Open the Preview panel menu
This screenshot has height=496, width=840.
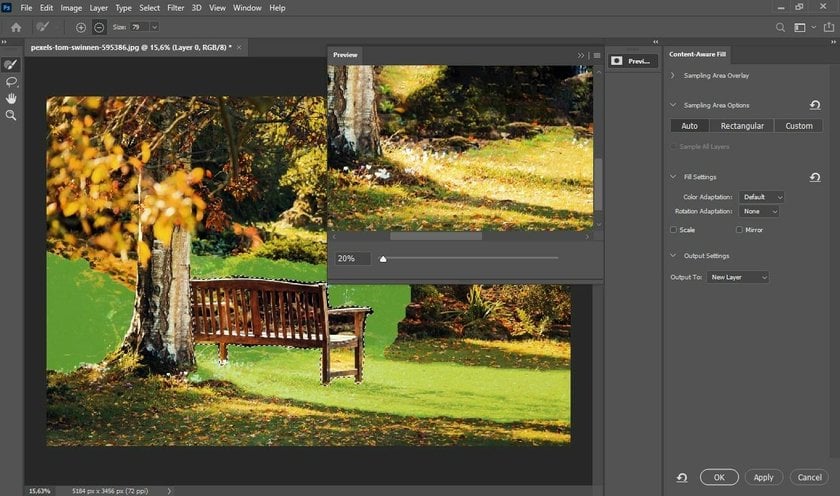point(597,55)
